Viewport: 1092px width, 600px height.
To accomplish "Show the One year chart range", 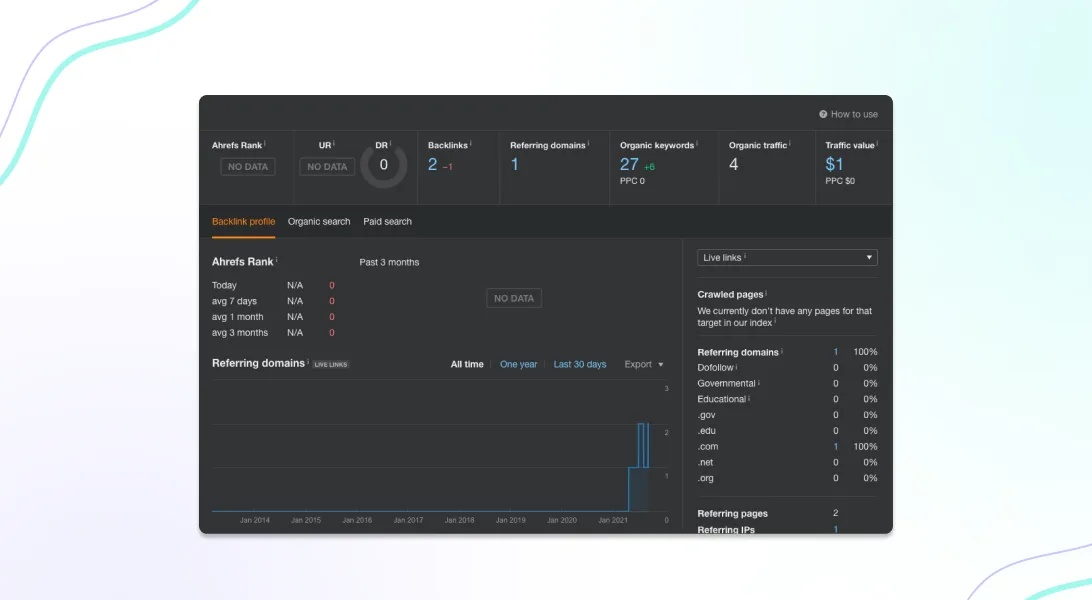I will point(518,364).
